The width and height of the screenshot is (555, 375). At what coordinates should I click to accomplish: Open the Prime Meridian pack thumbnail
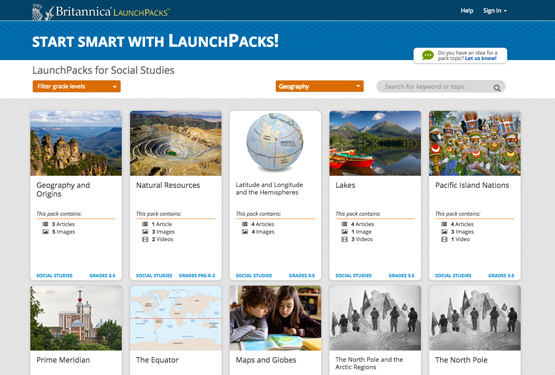click(x=76, y=318)
